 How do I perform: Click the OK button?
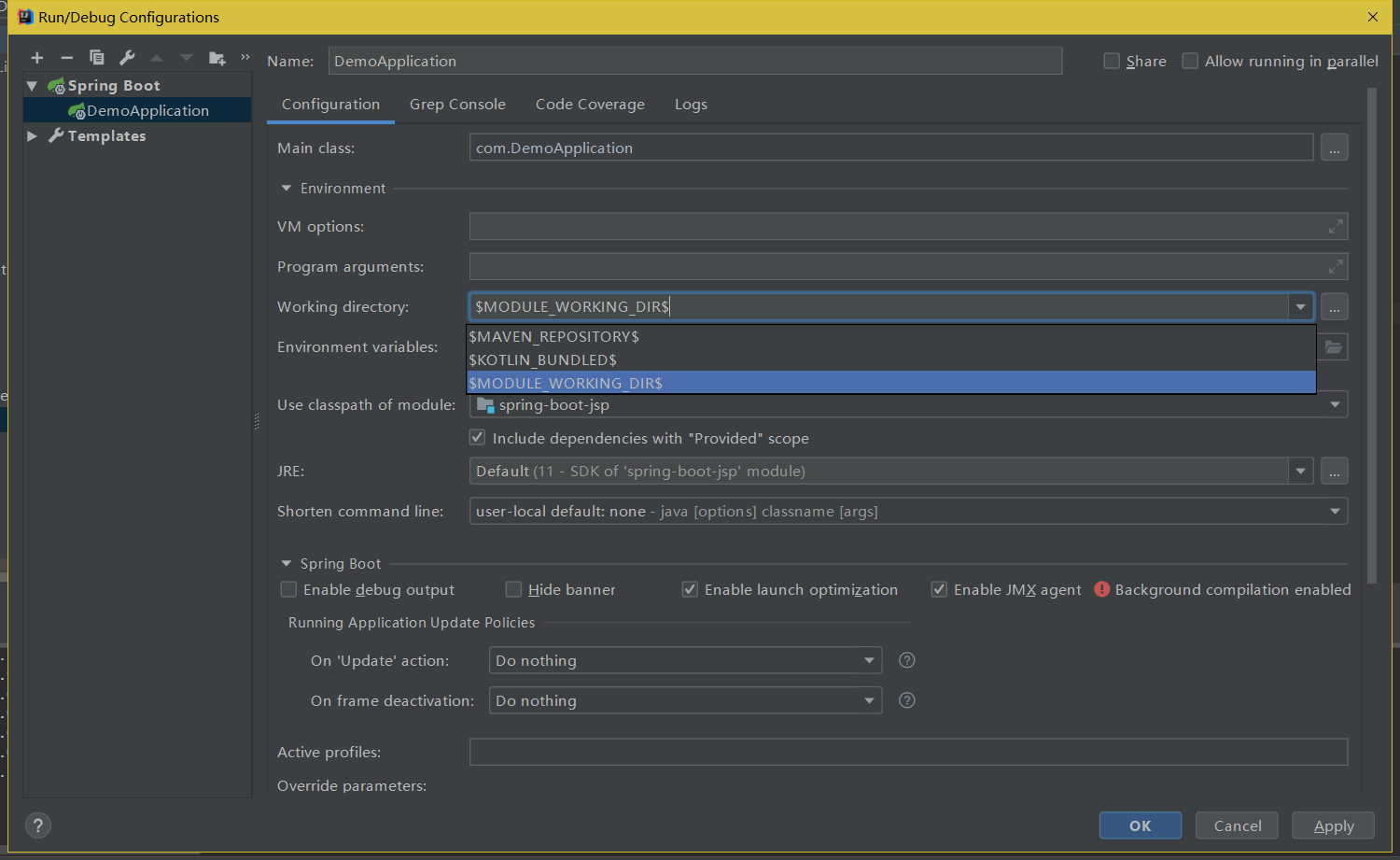(x=1141, y=825)
